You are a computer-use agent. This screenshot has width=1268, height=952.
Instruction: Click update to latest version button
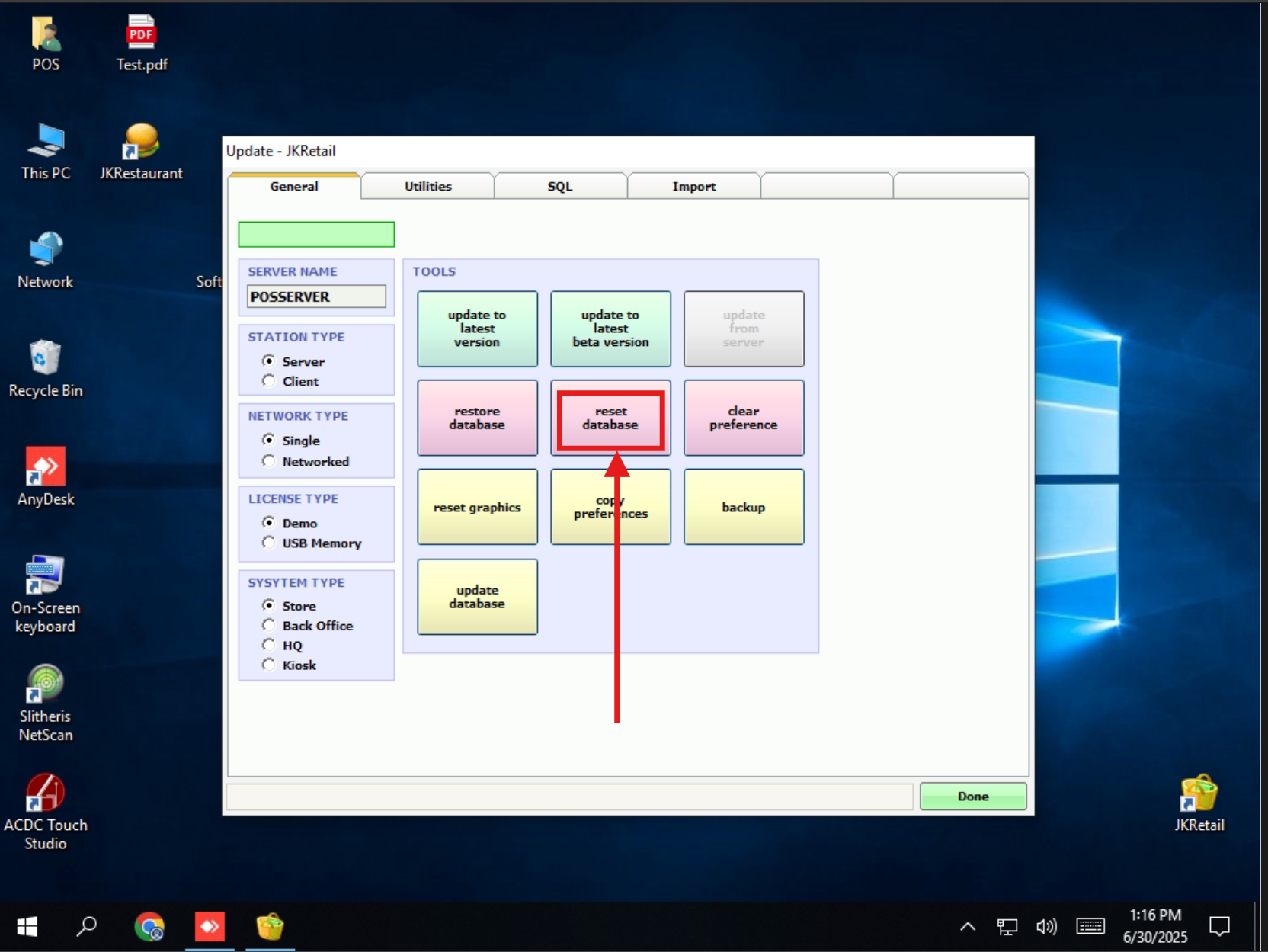477,329
